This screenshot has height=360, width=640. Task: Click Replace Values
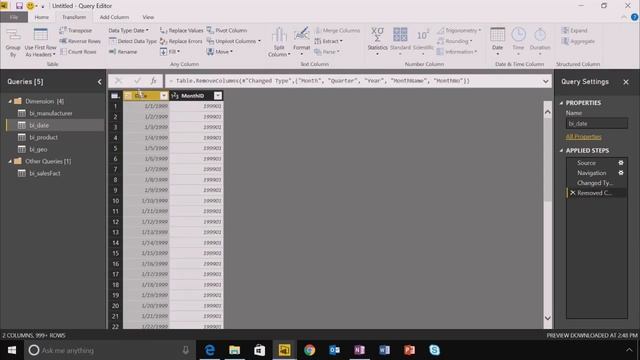click(x=181, y=31)
